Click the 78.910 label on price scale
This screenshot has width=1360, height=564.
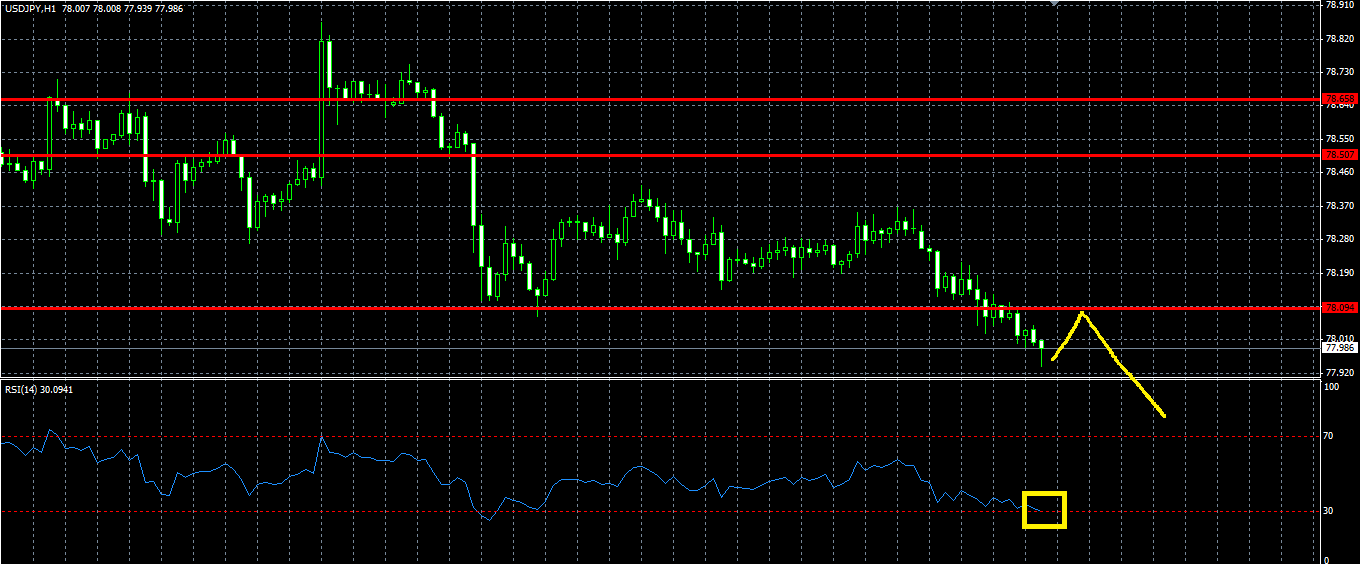click(x=1340, y=5)
